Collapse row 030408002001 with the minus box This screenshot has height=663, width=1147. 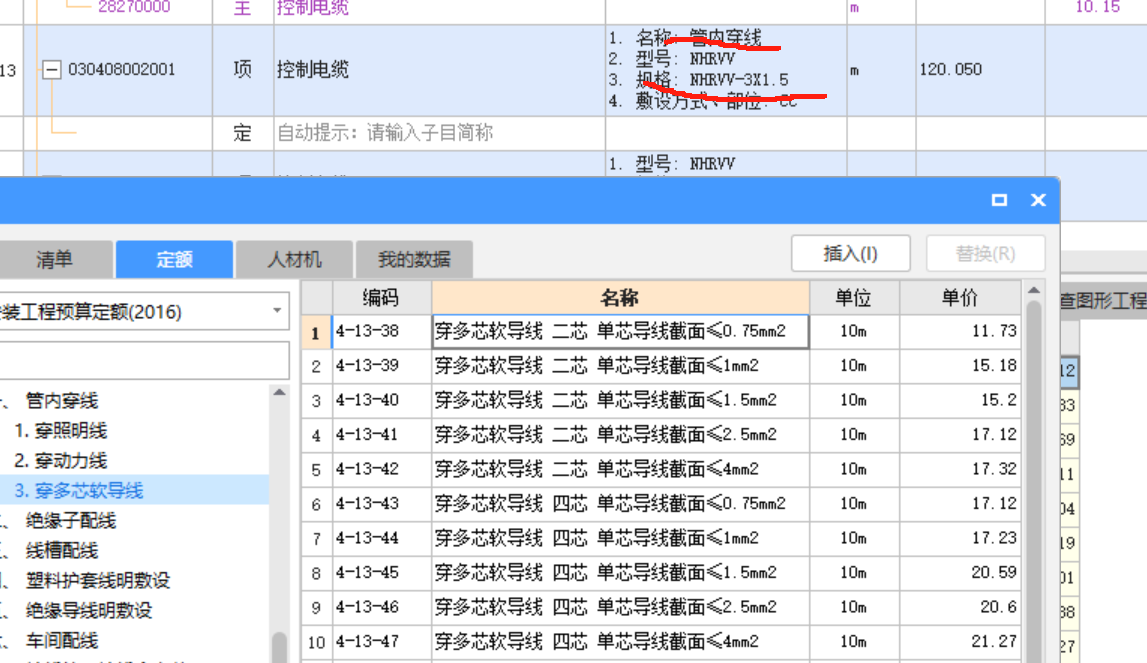click(51, 70)
